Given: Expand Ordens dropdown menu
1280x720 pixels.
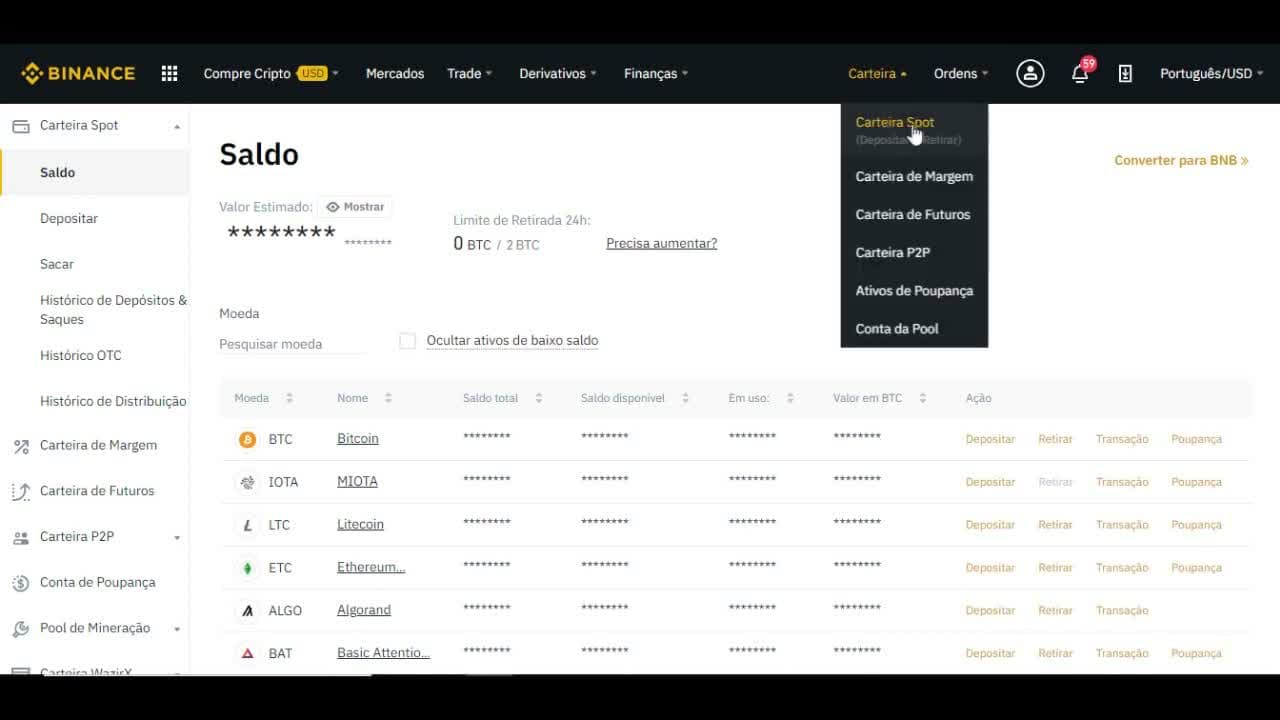Looking at the screenshot, I should coord(961,73).
